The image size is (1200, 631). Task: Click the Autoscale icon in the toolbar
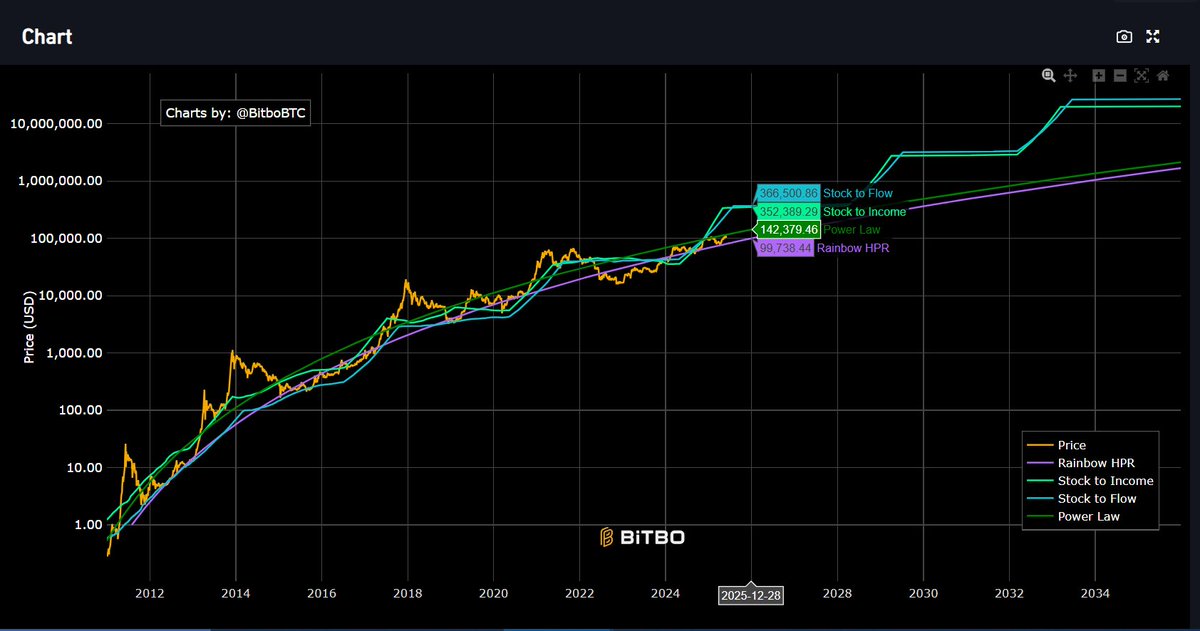click(x=1141, y=75)
